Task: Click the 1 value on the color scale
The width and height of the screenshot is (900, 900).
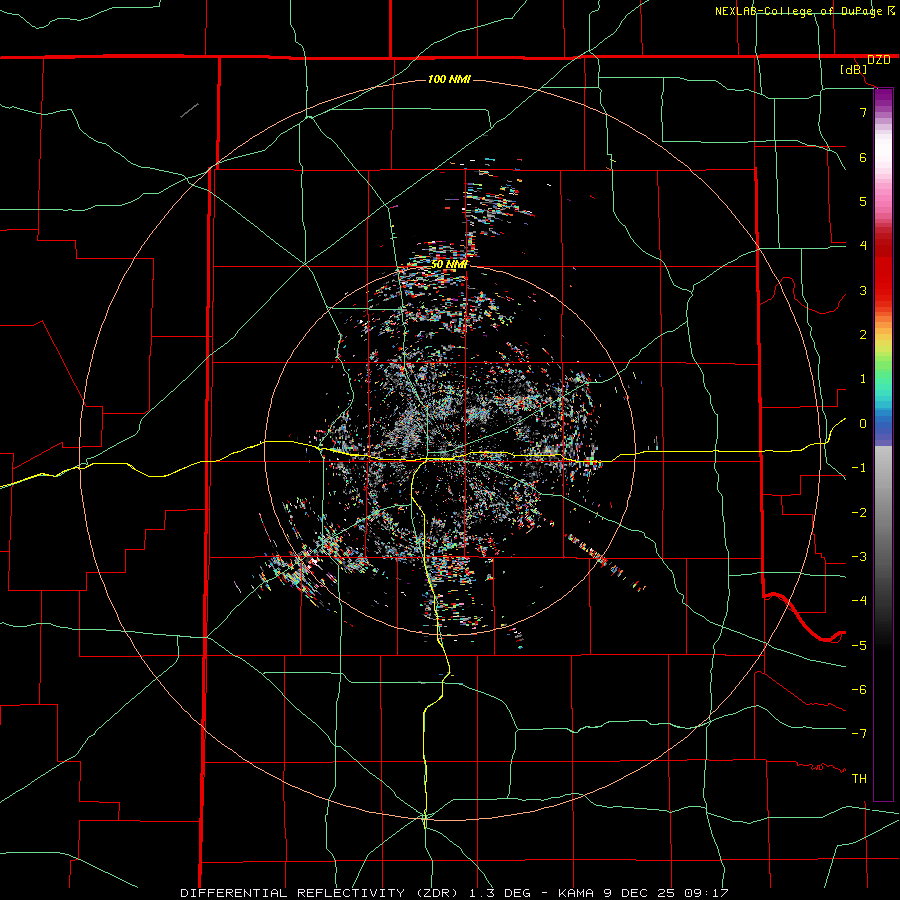Action: click(863, 379)
